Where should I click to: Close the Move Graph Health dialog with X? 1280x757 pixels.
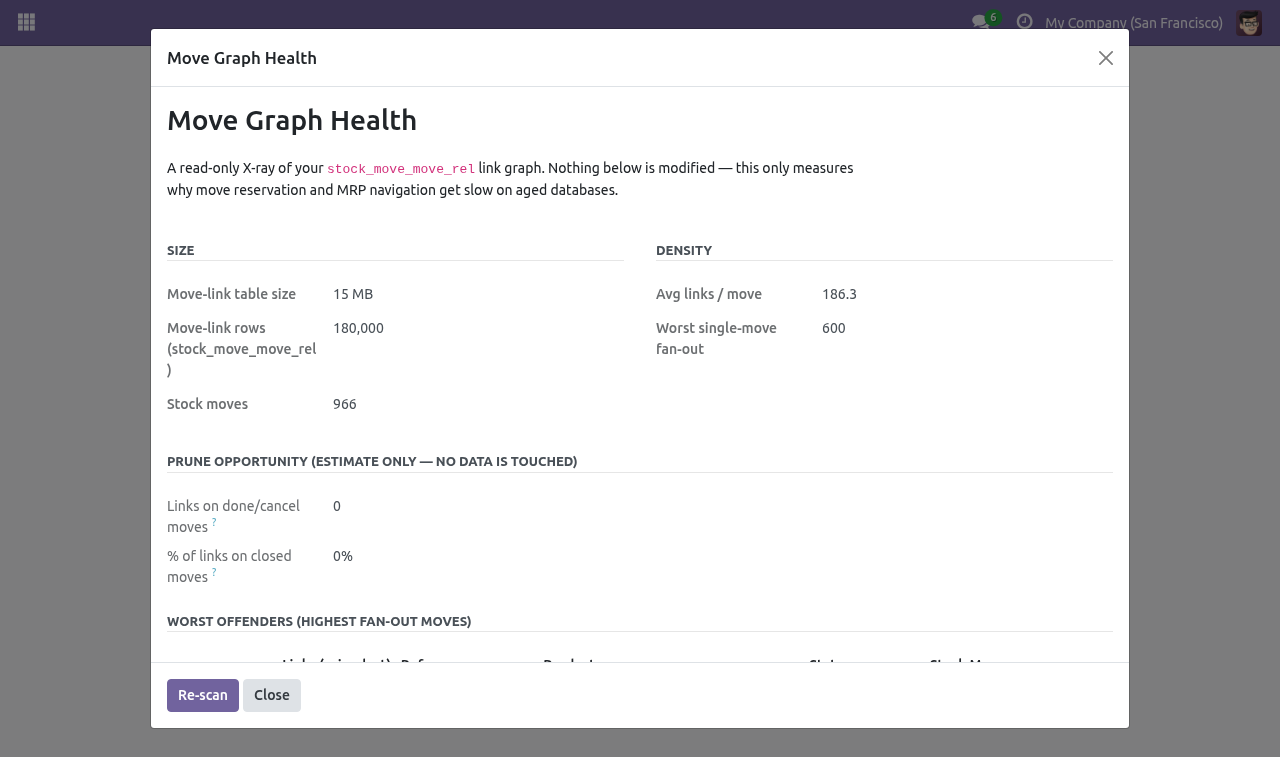[x=1106, y=58]
